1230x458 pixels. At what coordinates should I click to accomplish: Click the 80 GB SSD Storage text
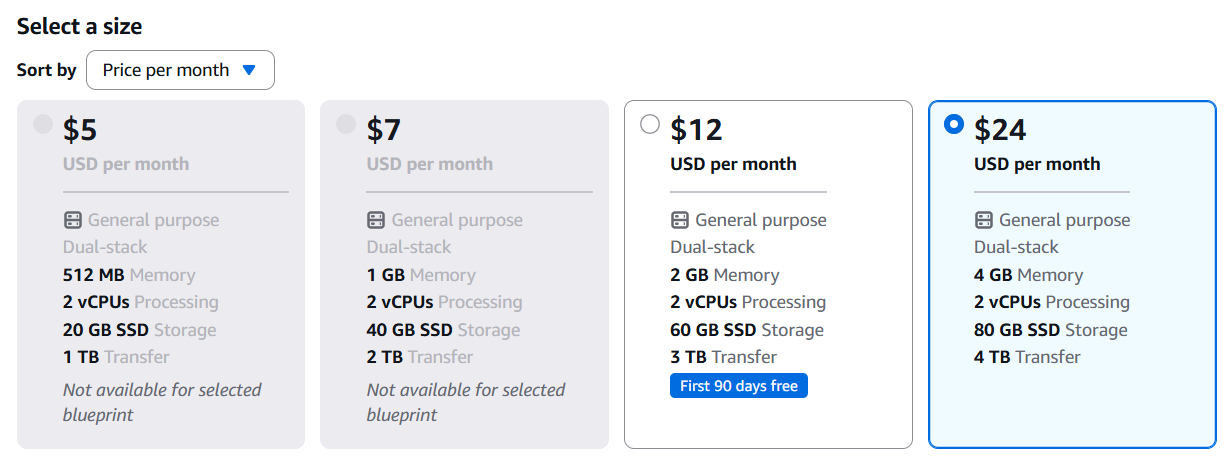[1050, 330]
